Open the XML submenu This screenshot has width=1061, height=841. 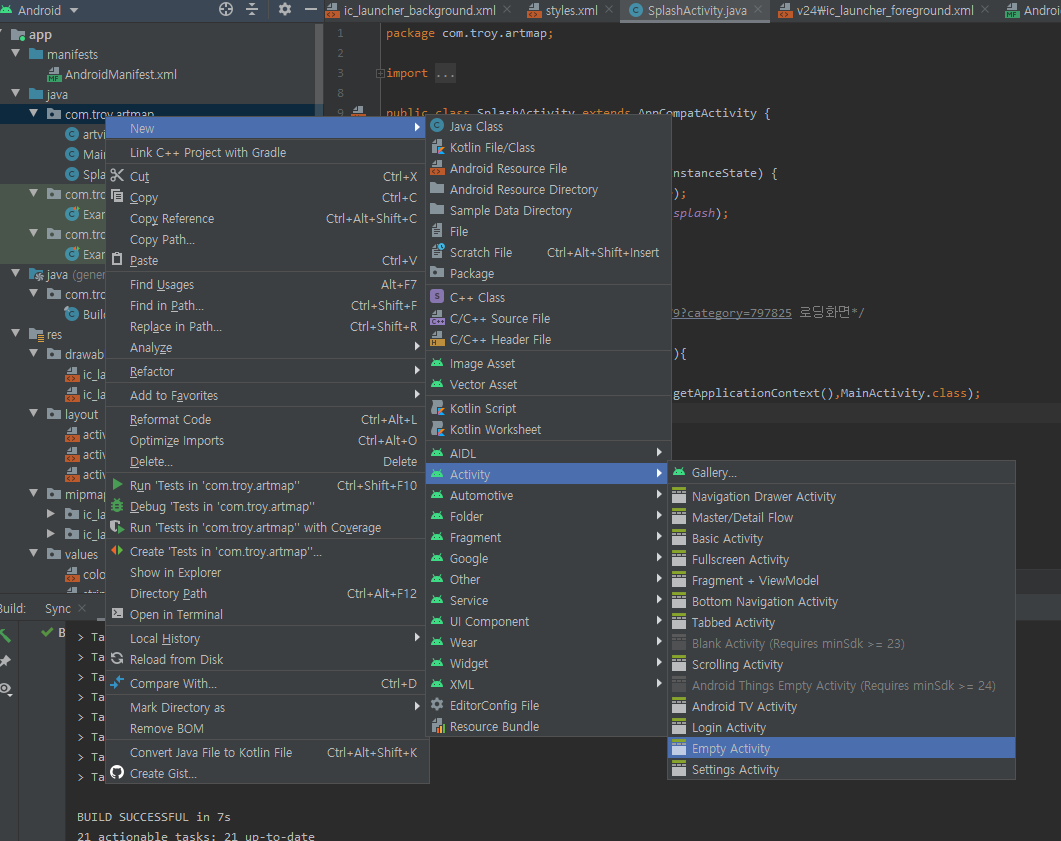549,684
